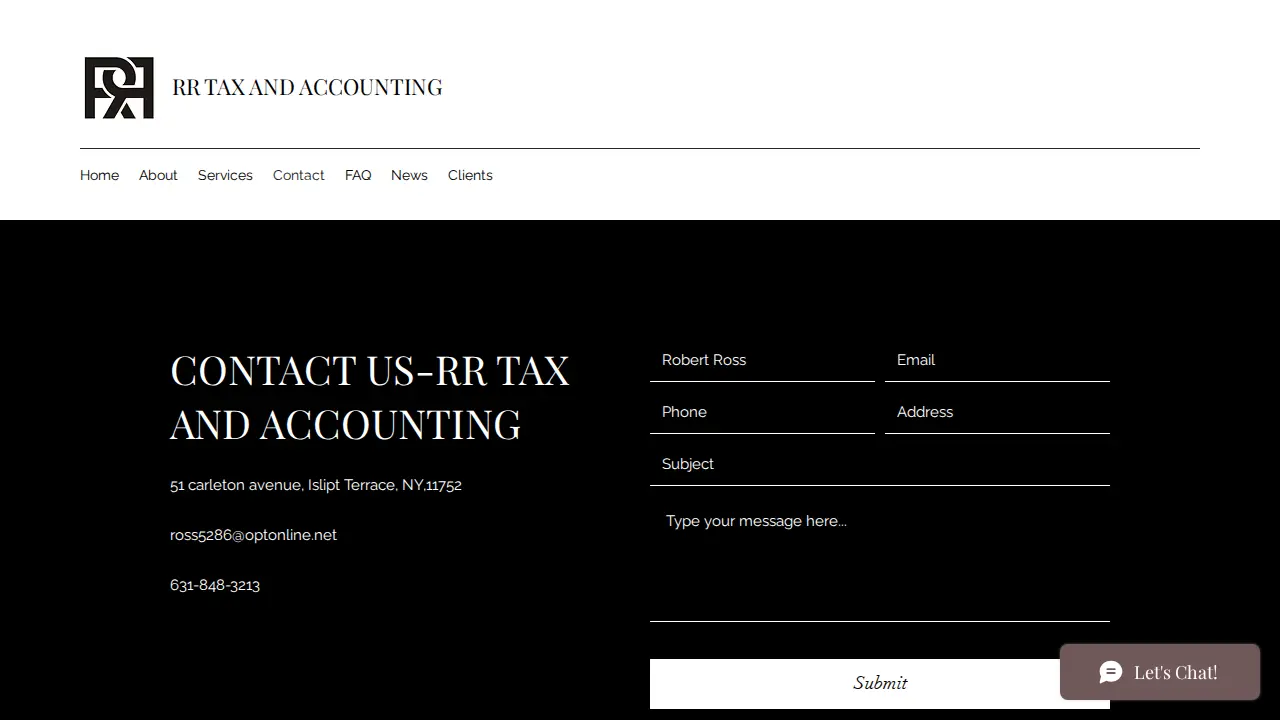Click the RR logo icon
1280x720 pixels.
[x=119, y=88]
